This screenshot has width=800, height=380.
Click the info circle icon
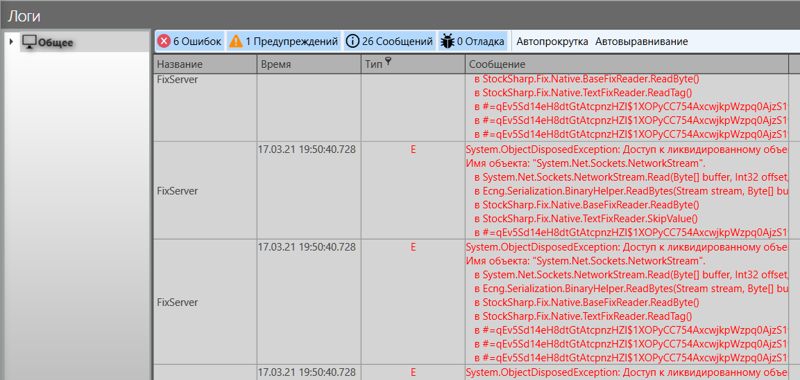(x=353, y=41)
